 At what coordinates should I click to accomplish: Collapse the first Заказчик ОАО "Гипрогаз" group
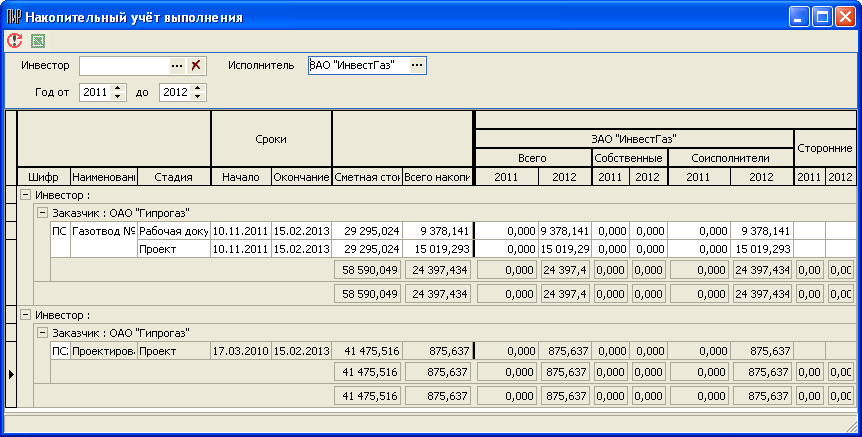(x=42, y=213)
